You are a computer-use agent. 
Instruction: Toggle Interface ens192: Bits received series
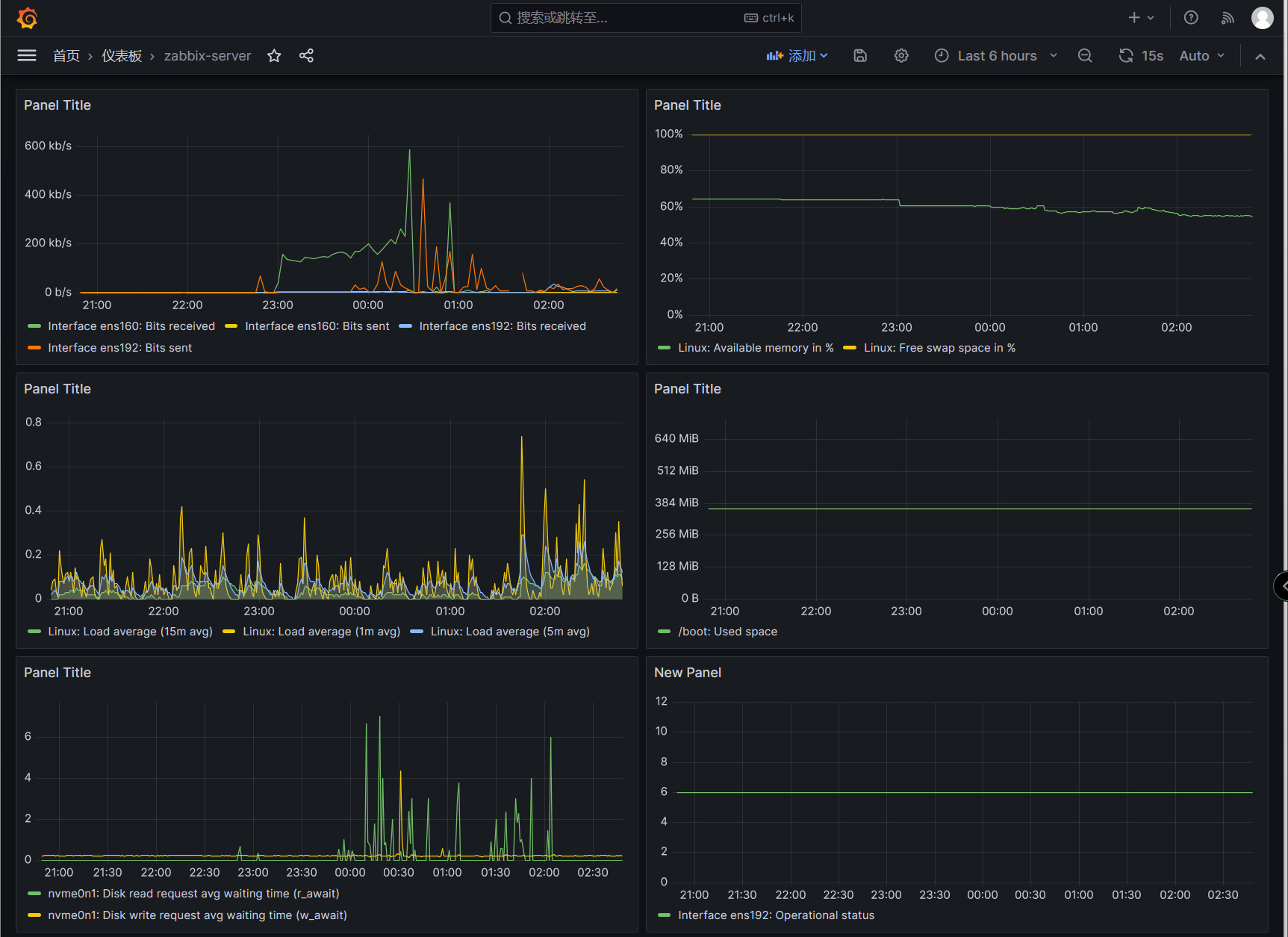503,326
